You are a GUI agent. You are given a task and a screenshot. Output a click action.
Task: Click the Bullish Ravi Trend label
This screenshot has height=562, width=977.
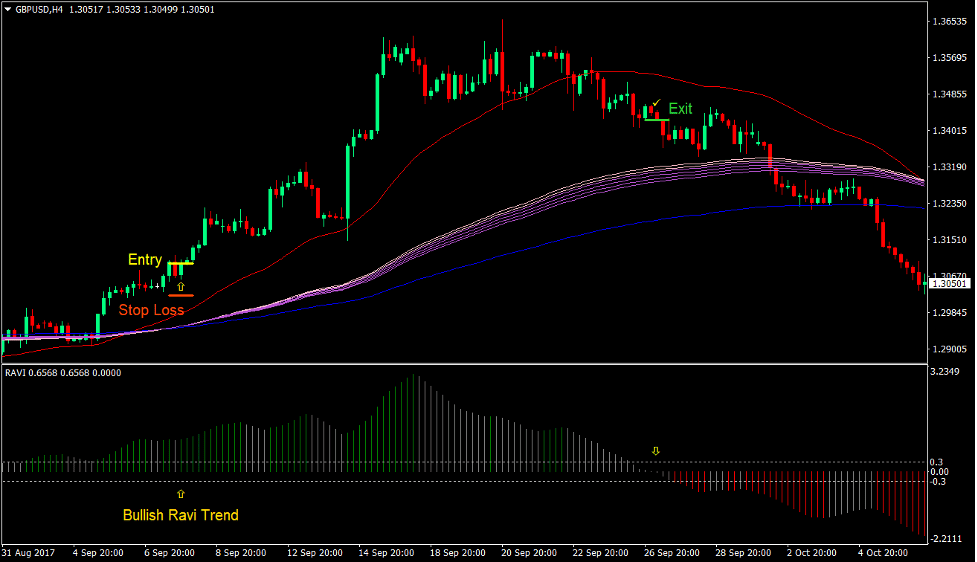(181, 516)
